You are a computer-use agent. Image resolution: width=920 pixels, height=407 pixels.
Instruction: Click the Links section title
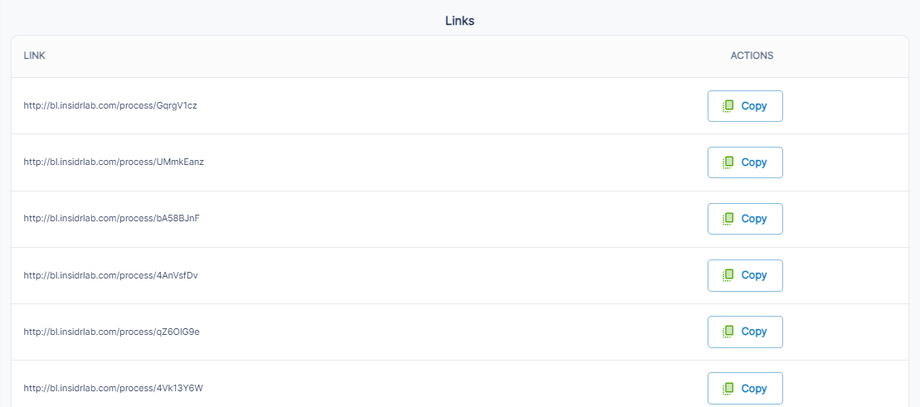(460, 20)
